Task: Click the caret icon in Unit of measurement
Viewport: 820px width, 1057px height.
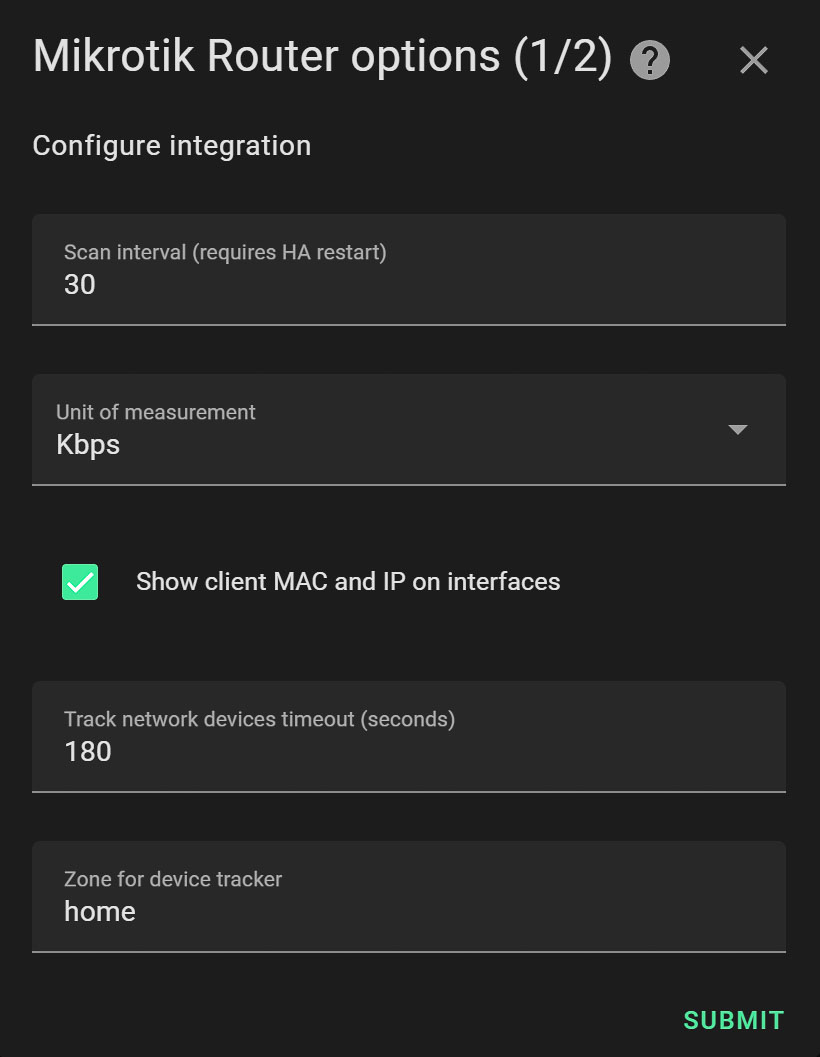Action: pyautogui.click(x=737, y=429)
